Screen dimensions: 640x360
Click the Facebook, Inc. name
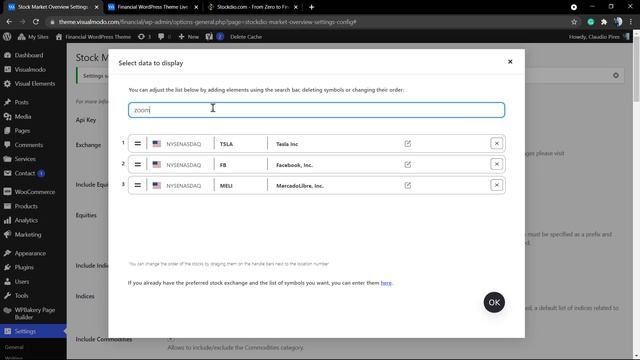pyautogui.click(x=294, y=165)
